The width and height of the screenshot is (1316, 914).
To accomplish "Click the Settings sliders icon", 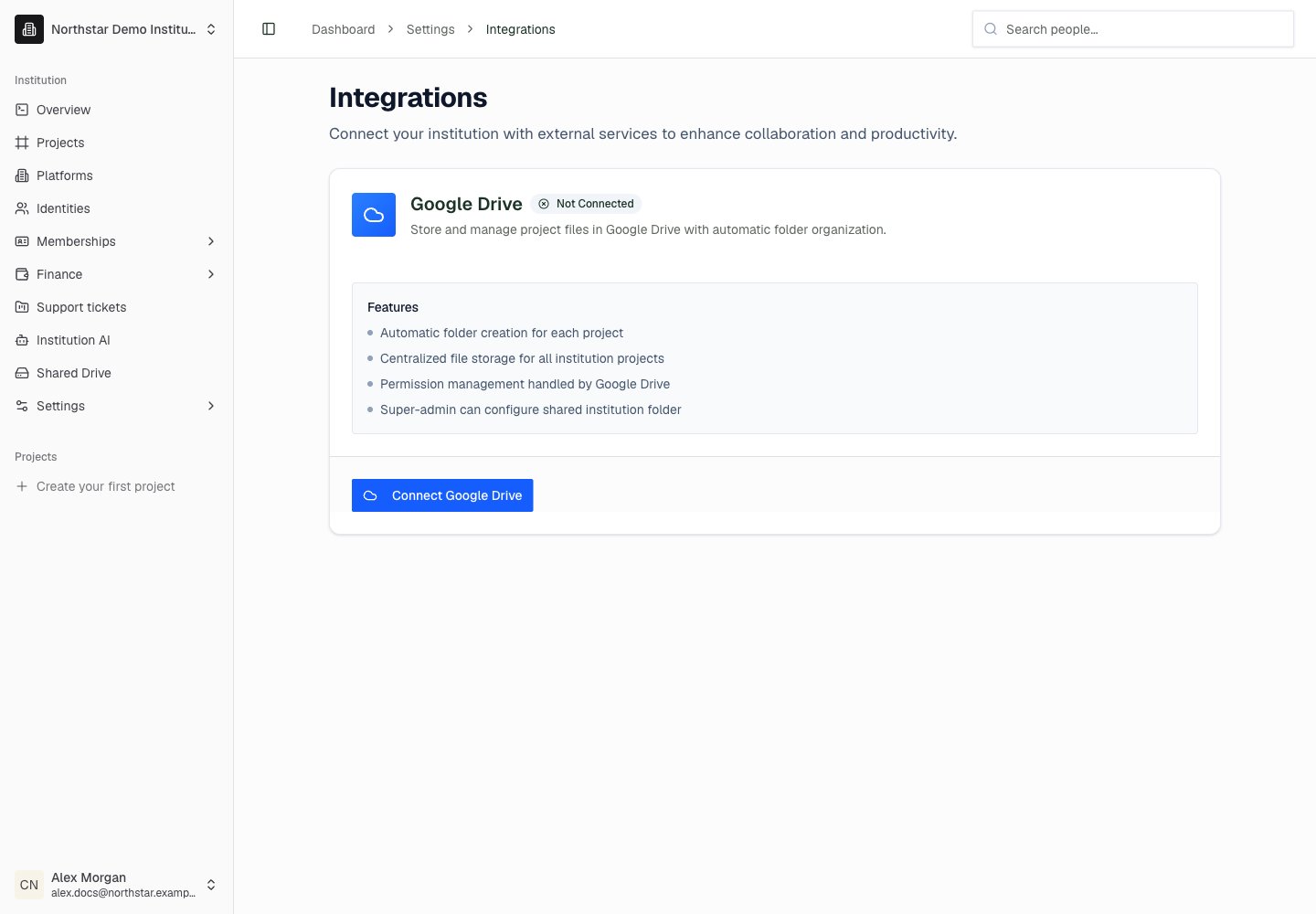I will 22,406.
